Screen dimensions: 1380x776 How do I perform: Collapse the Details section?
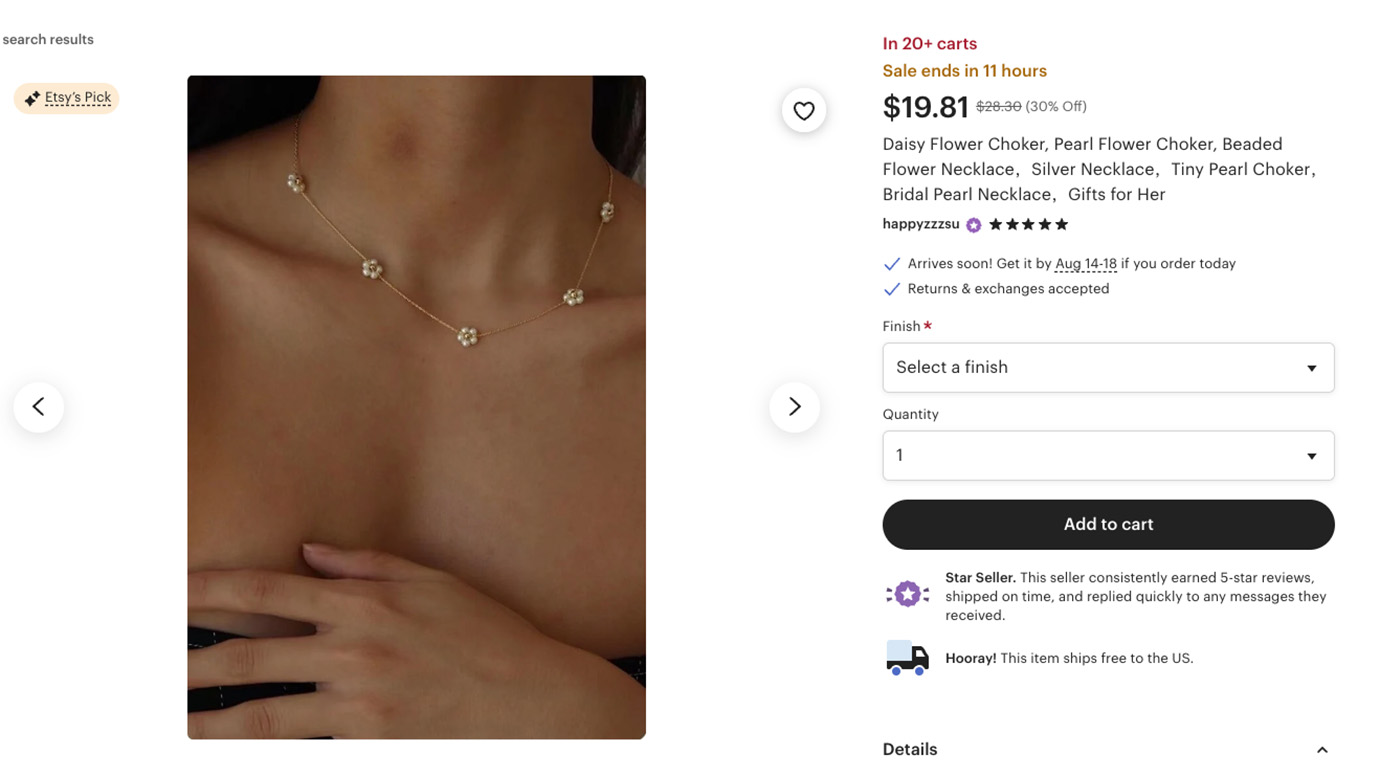point(1322,748)
